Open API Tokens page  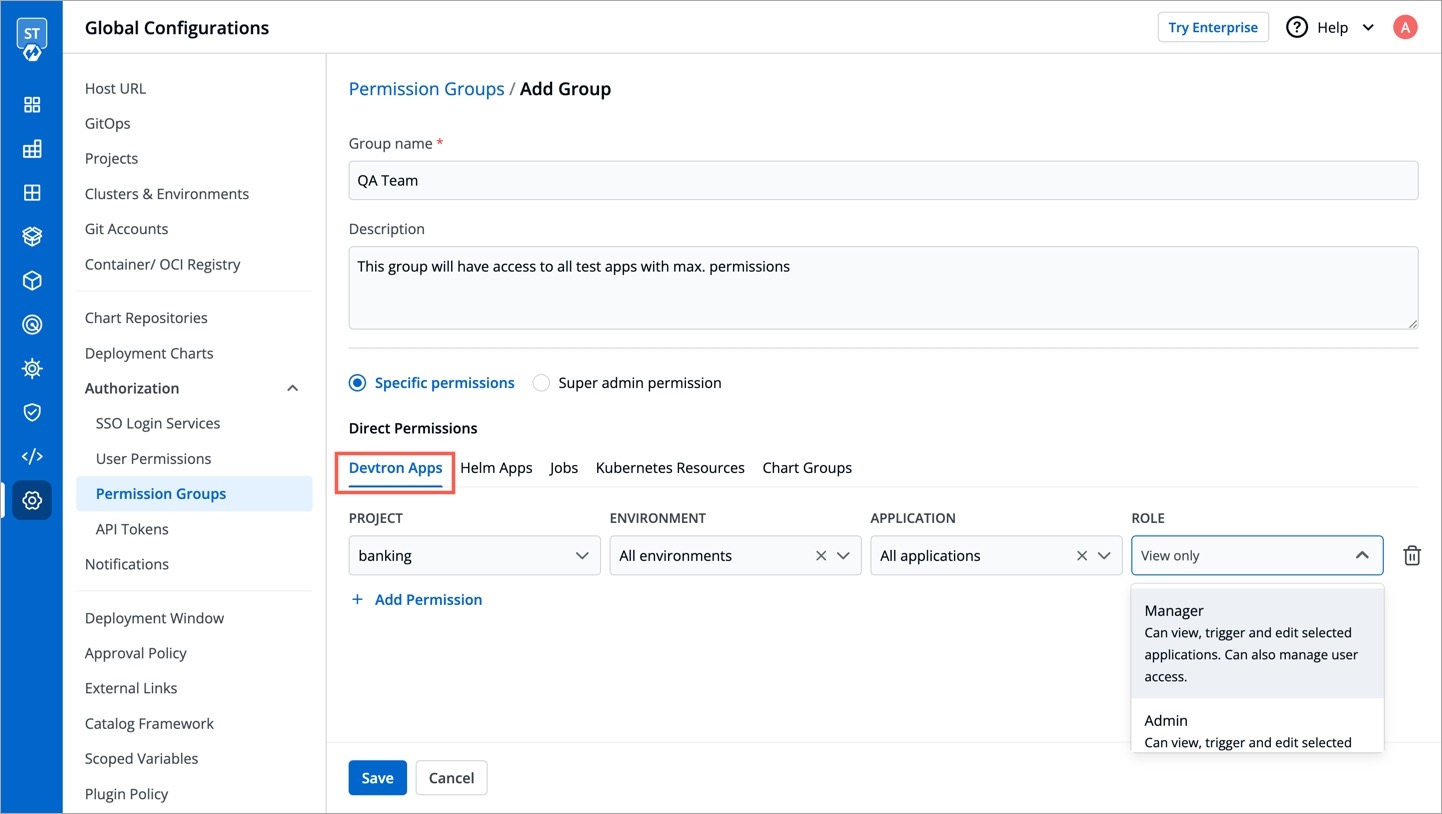(x=132, y=529)
